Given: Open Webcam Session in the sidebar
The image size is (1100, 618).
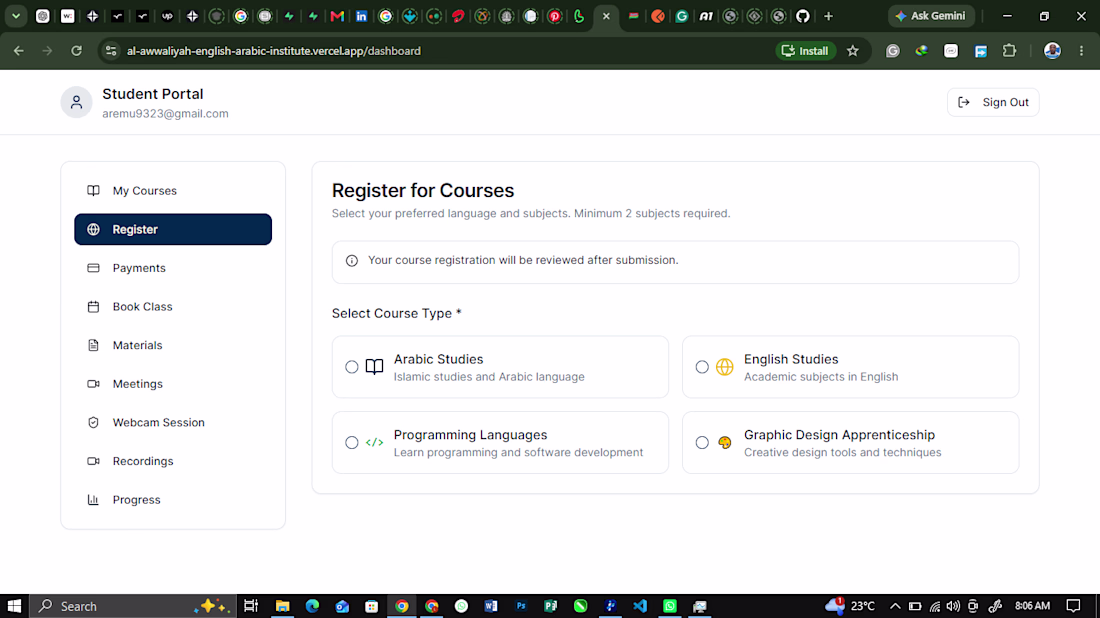Looking at the screenshot, I should [173, 422].
